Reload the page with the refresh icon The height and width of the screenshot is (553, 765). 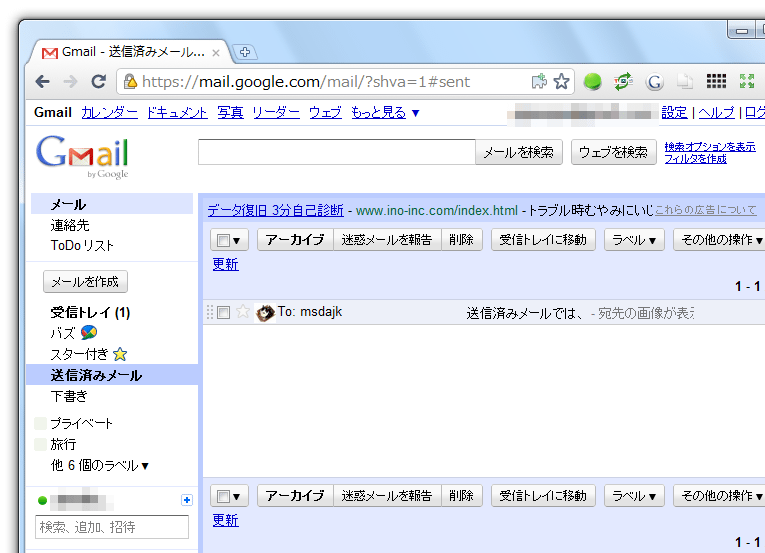click(x=99, y=82)
